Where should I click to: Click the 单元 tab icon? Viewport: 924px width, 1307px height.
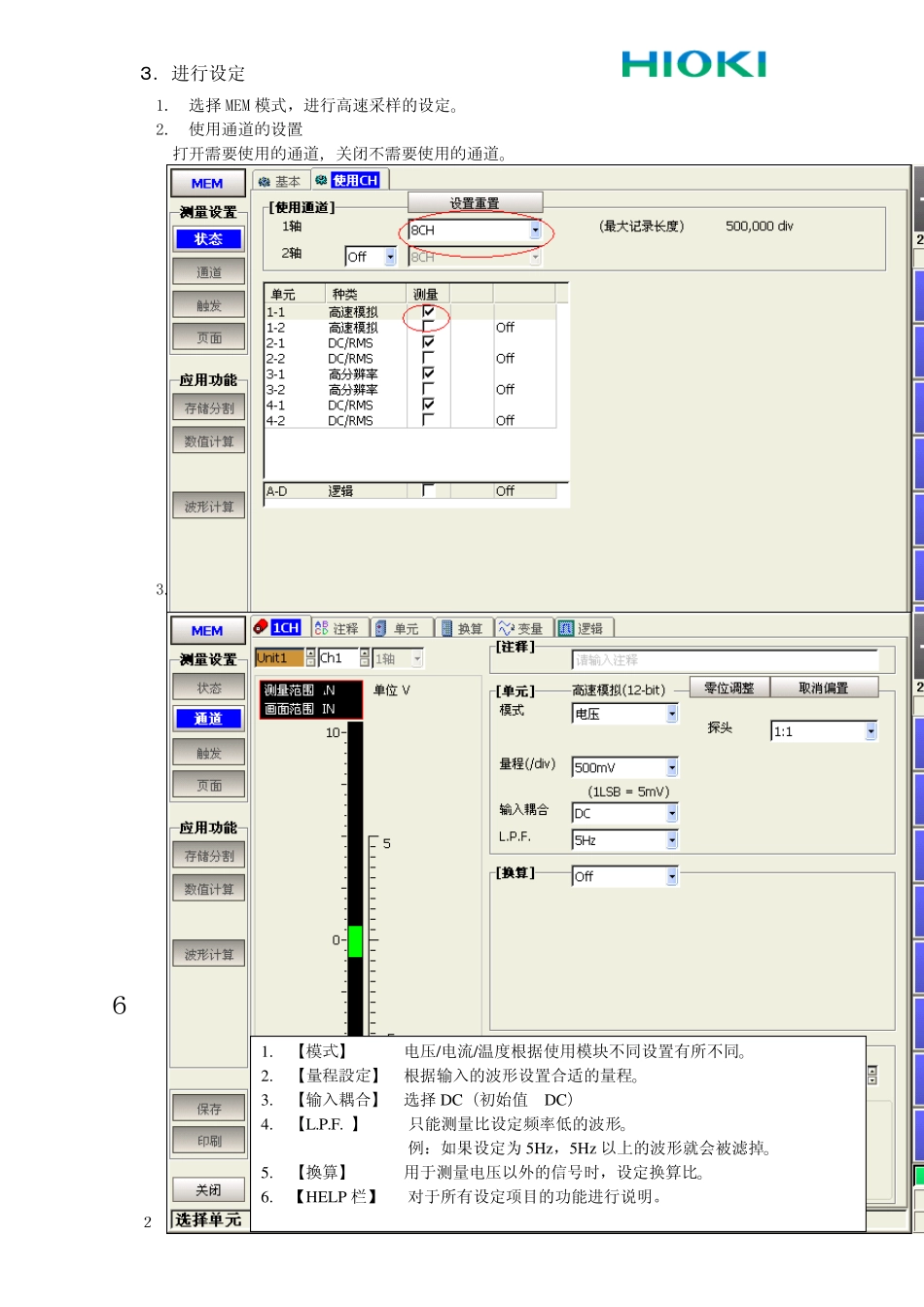[x=381, y=628]
